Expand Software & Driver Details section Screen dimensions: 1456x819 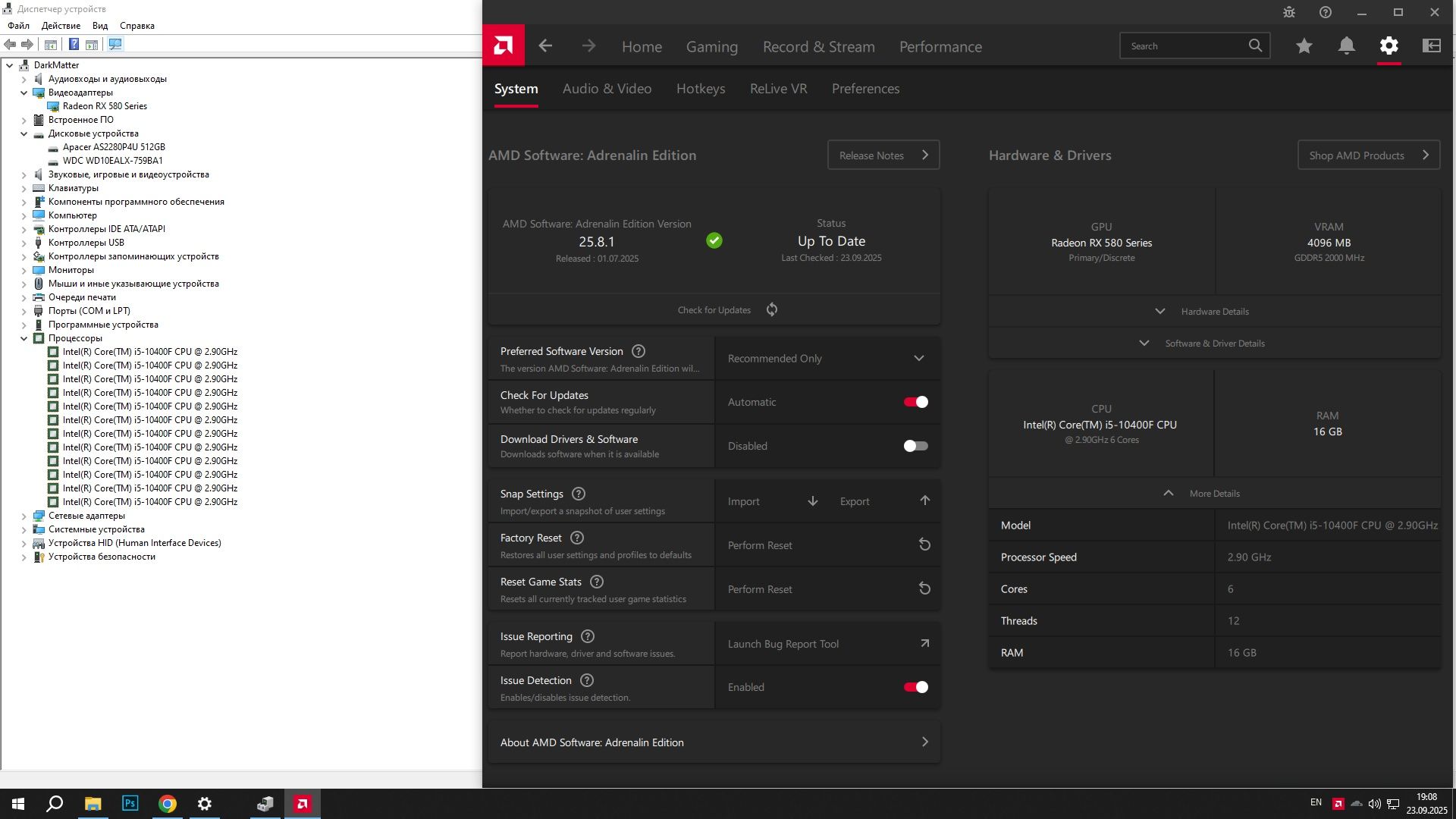coord(1214,343)
